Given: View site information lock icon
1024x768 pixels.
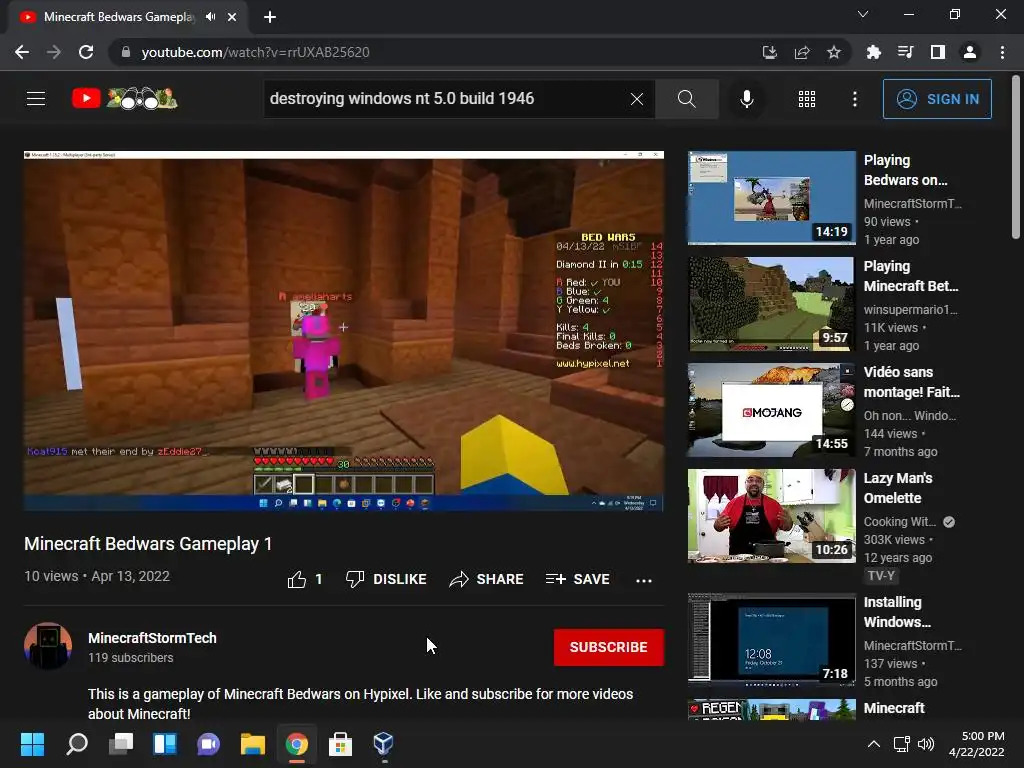Looking at the screenshot, I should tap(125, 52).
